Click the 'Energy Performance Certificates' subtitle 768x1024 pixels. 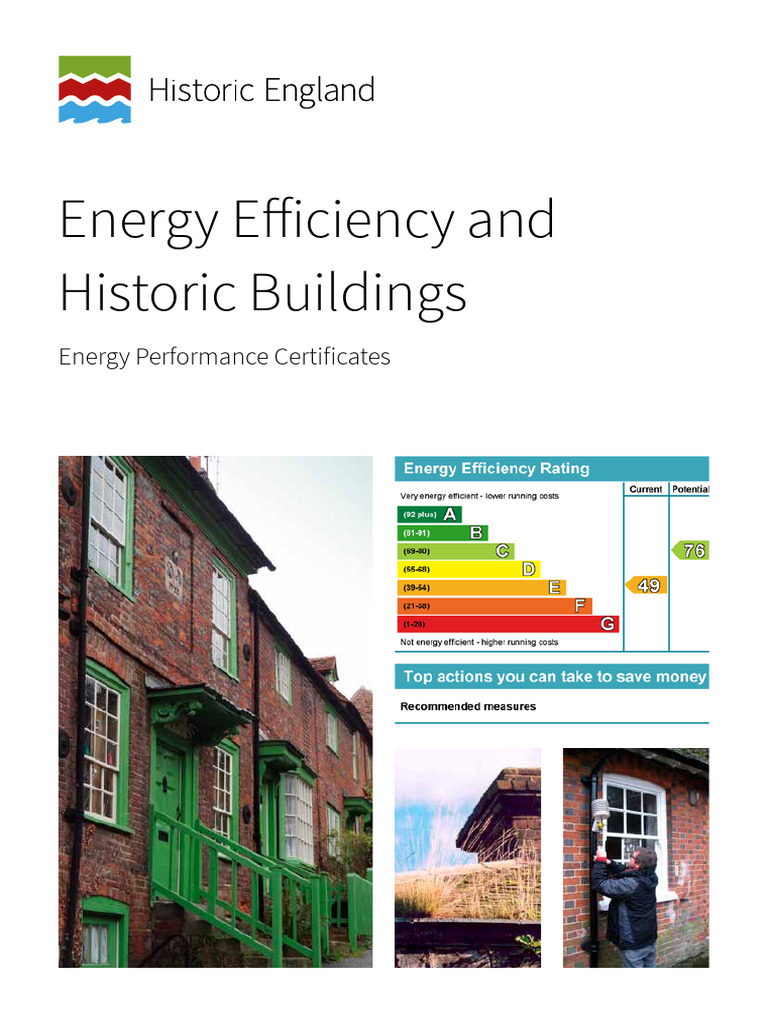click(225, 357)
